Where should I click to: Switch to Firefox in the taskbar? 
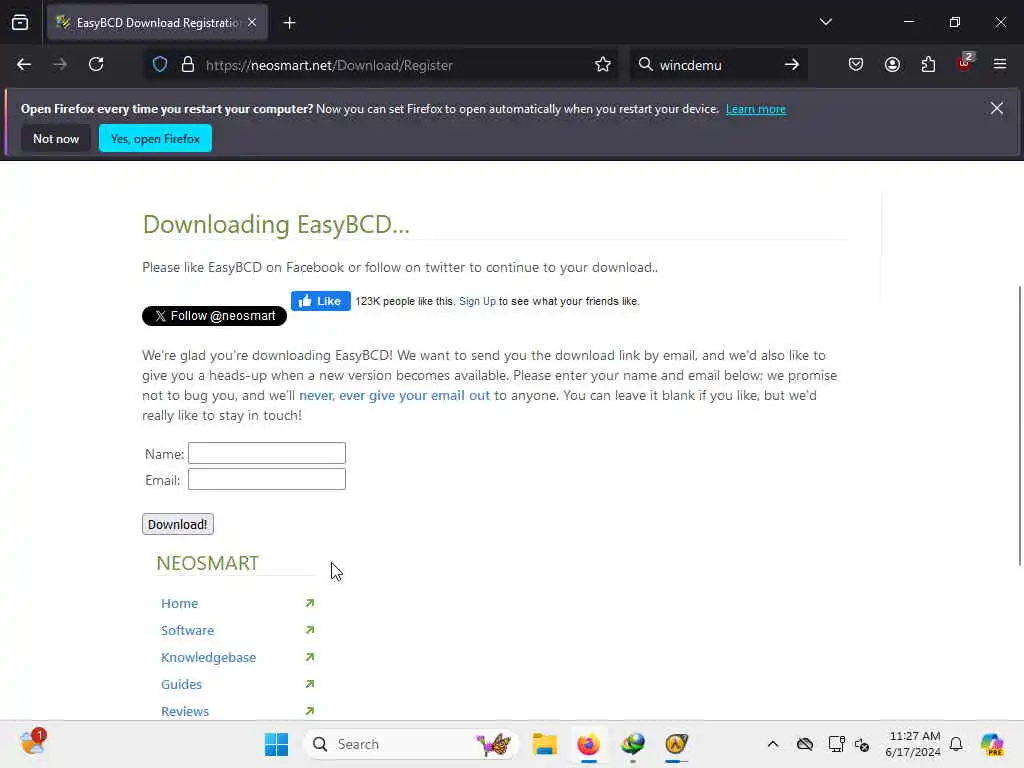[588, 744]
